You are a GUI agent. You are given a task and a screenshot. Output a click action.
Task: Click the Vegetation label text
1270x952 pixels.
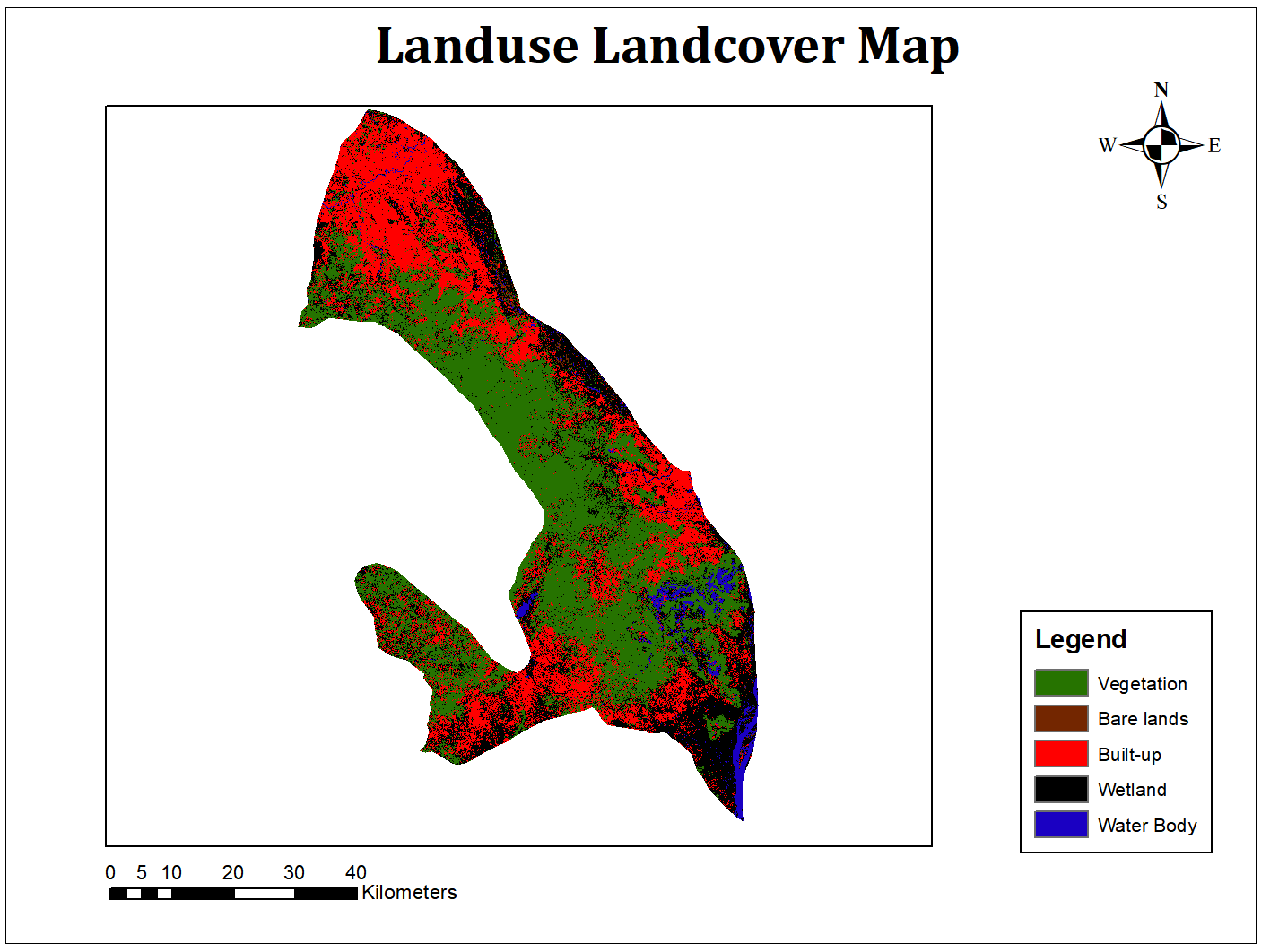pos(1143,683)
